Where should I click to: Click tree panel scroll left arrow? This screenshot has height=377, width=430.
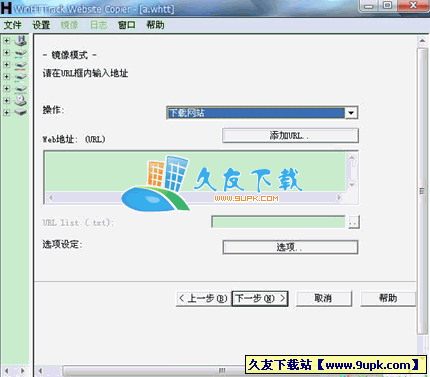7,370
